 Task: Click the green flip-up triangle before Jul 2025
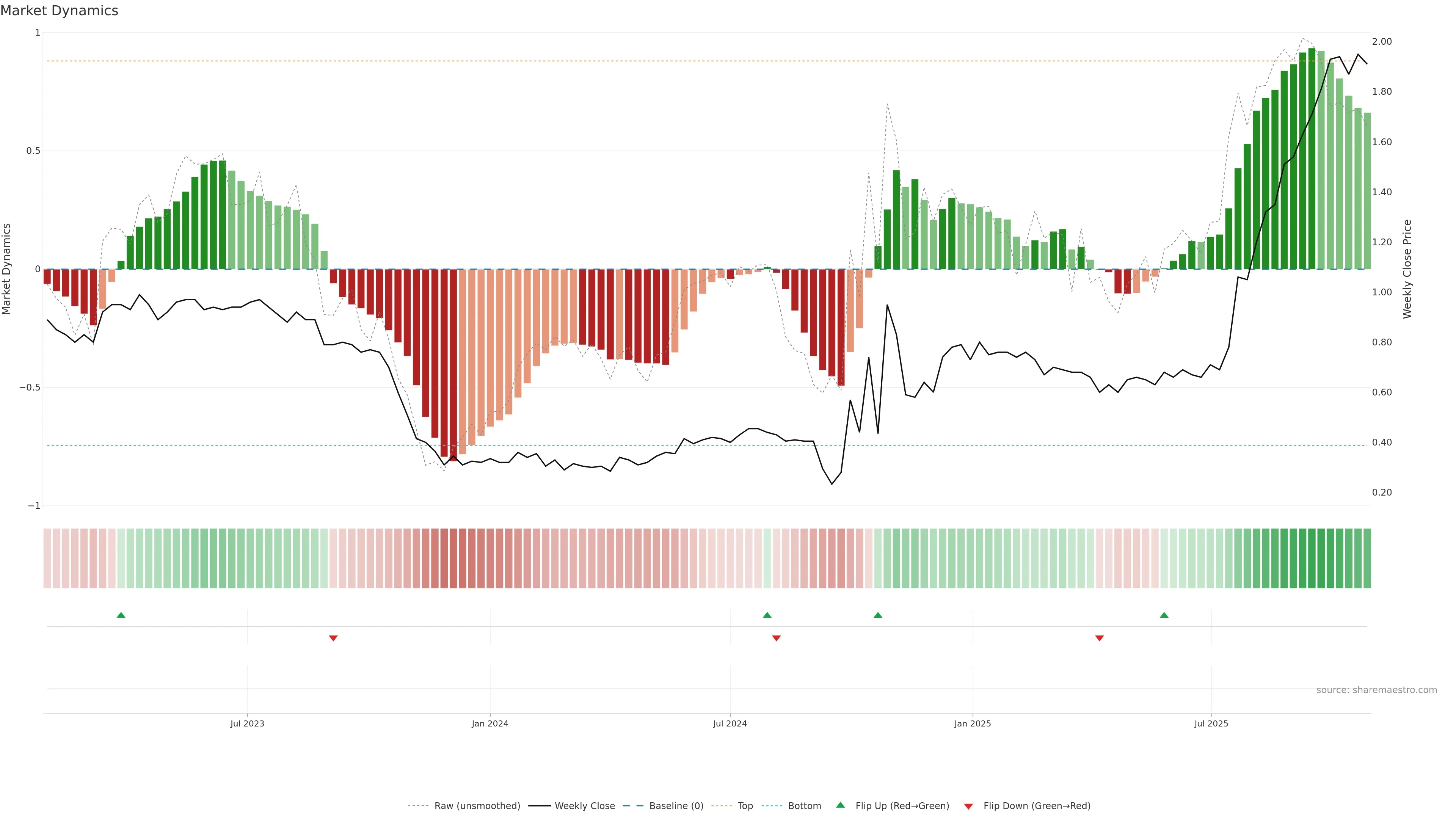pos(1164,615)
